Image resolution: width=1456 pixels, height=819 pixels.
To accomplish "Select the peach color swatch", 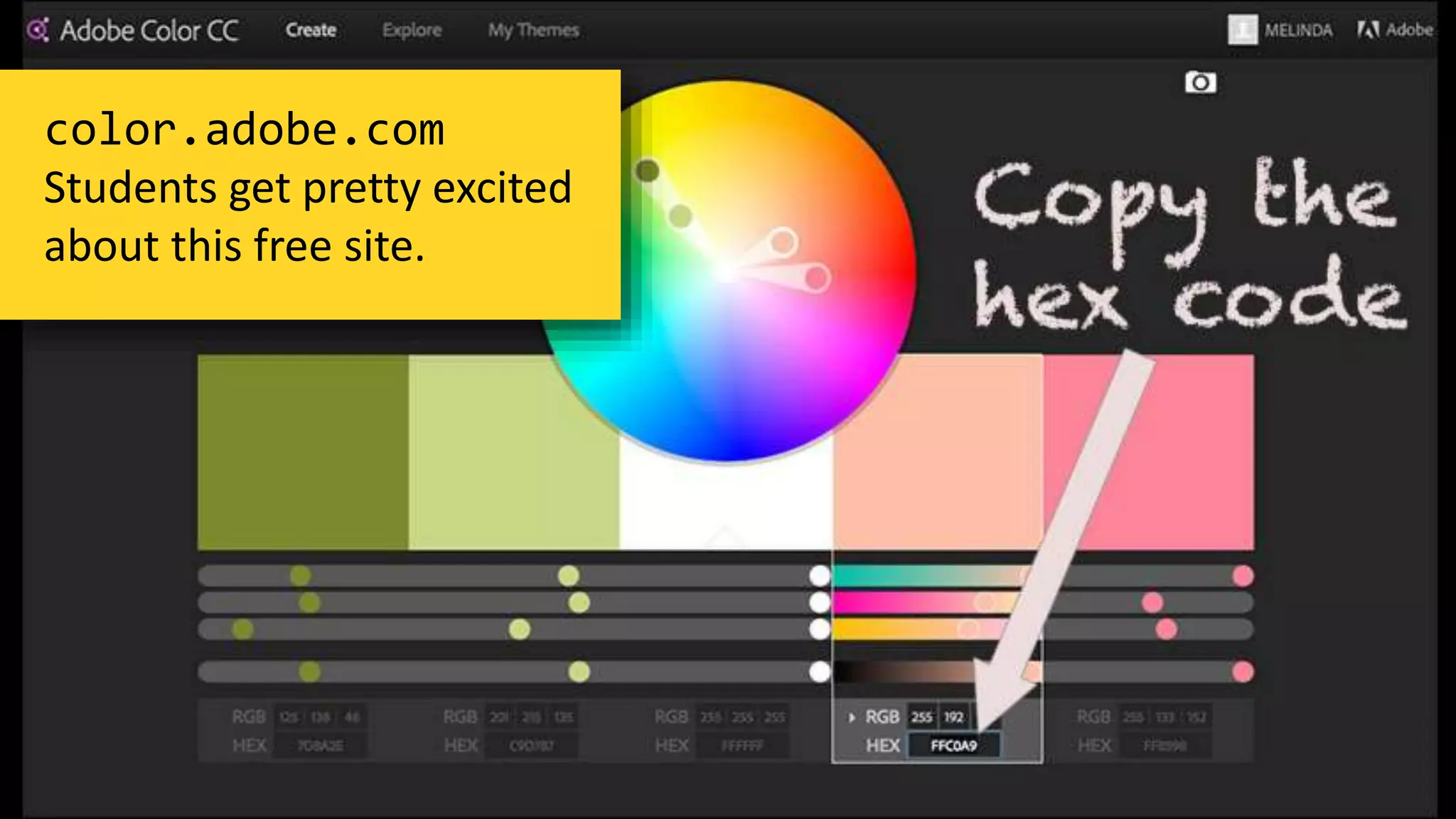I will tap(938, 452).
